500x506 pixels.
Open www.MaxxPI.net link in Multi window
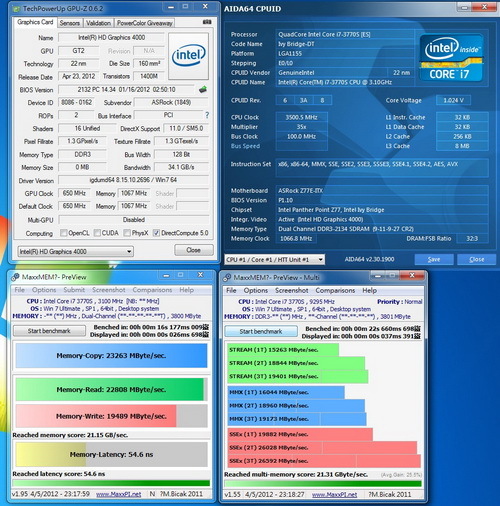point(334,495)
